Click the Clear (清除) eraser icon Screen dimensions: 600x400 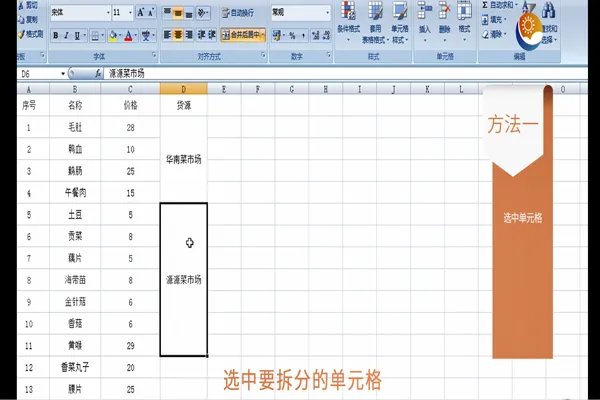(x=485, y=34)
